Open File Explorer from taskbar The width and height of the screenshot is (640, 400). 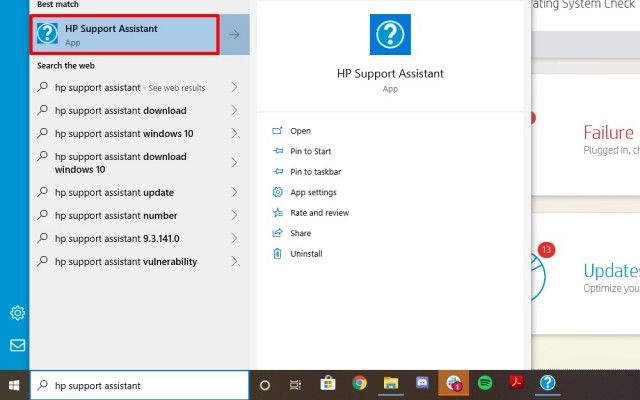391,384
